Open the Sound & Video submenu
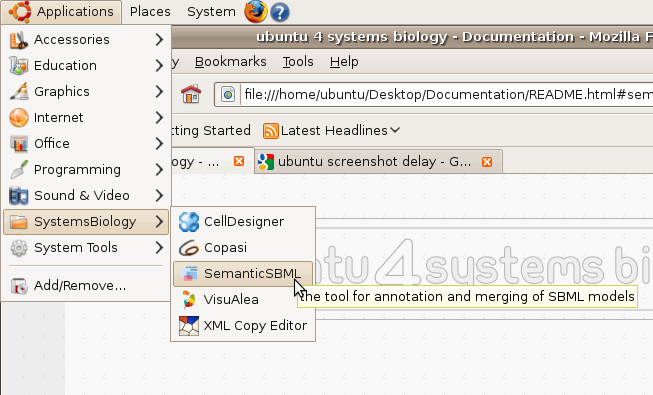 coord(86,195)
